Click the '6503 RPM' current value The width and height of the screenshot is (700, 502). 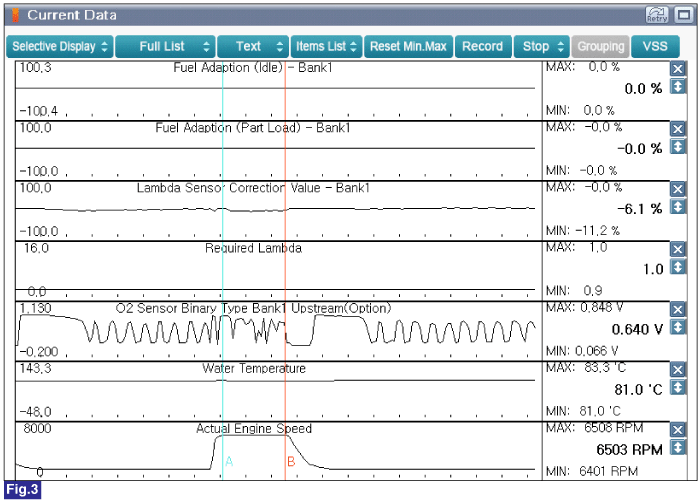click(629, 450)
